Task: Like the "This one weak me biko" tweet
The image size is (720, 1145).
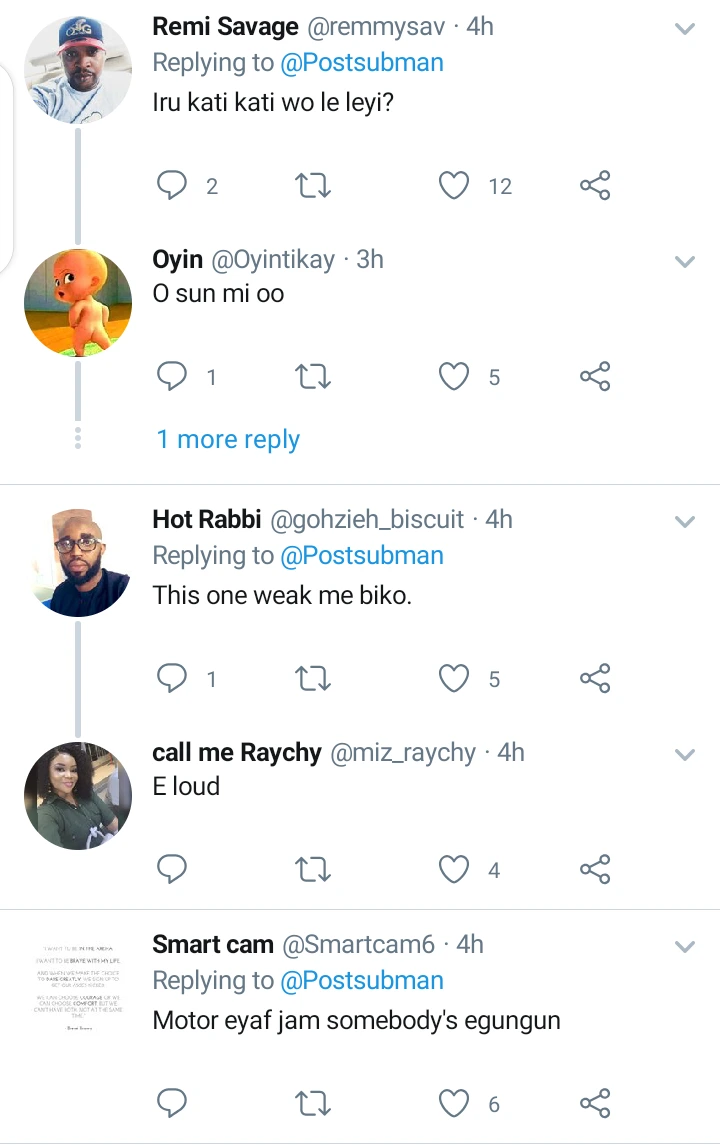Action: (x=455, y=679)
